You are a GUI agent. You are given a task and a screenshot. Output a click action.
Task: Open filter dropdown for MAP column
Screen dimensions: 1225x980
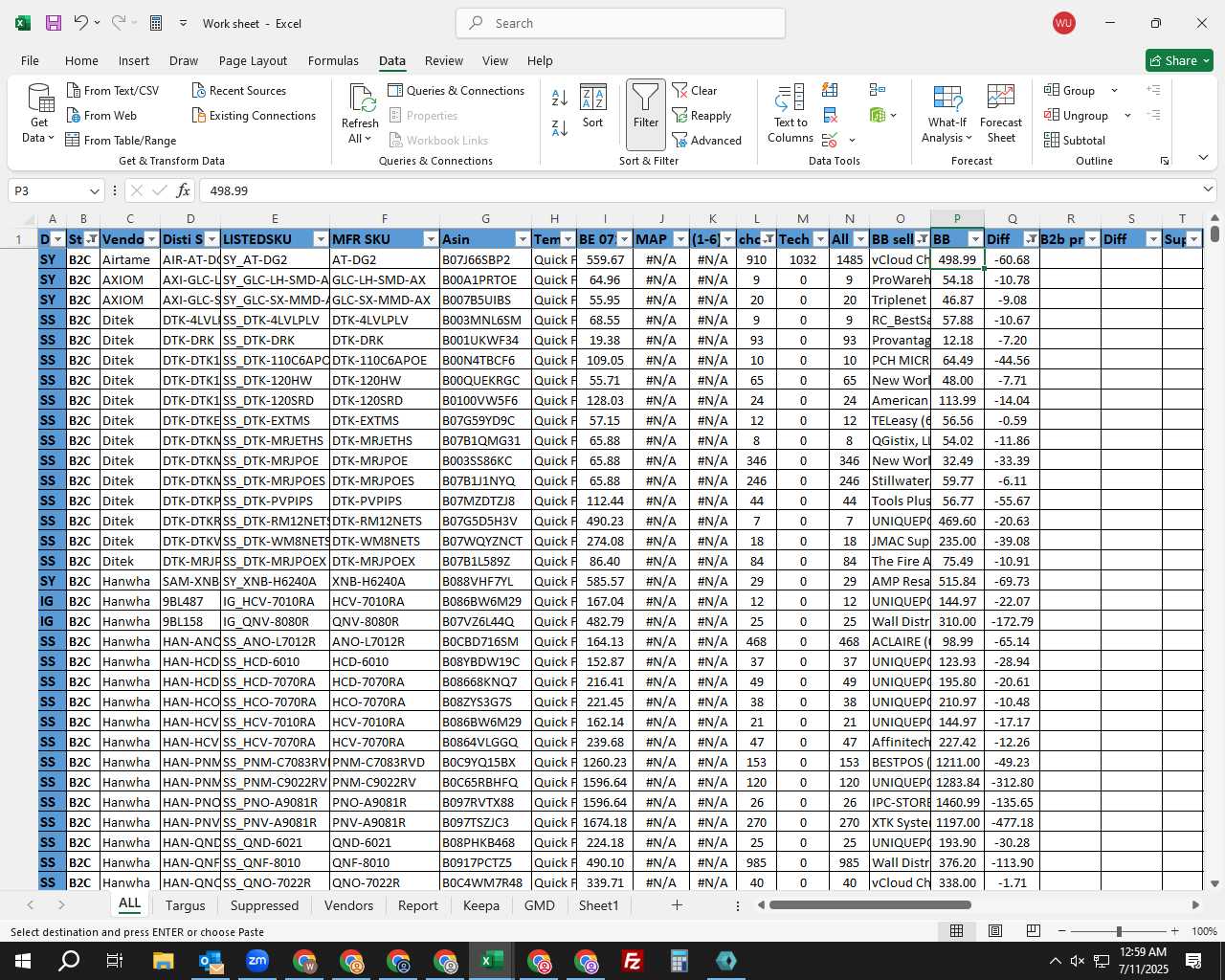click(680, 239)
